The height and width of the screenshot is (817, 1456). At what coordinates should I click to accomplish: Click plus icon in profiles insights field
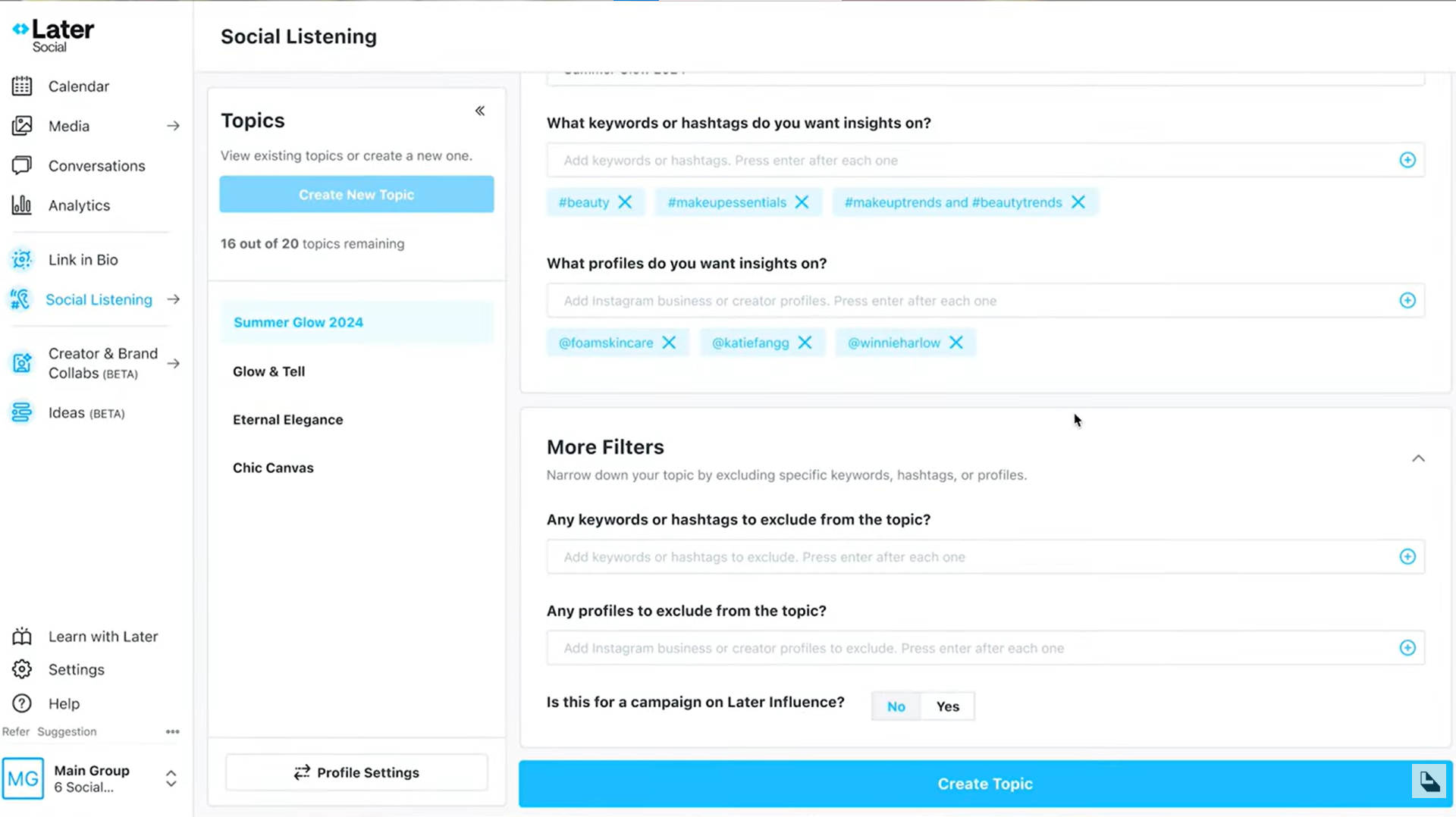[1407, 301]
